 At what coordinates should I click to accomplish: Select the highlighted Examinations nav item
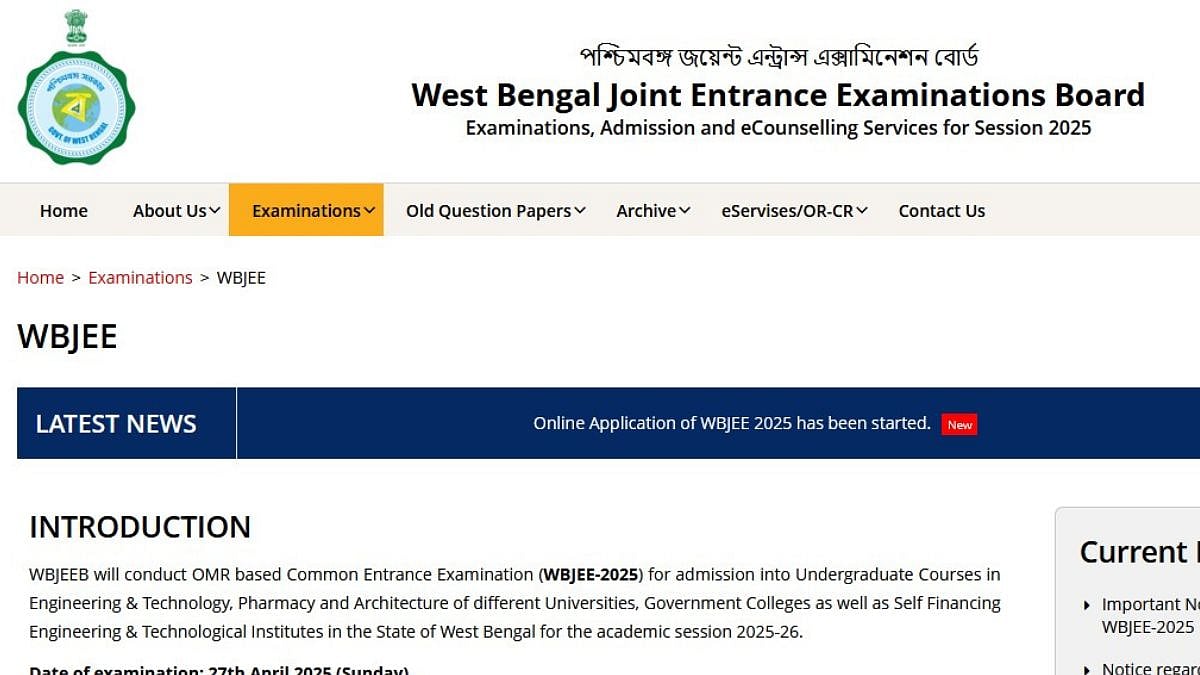306,210
